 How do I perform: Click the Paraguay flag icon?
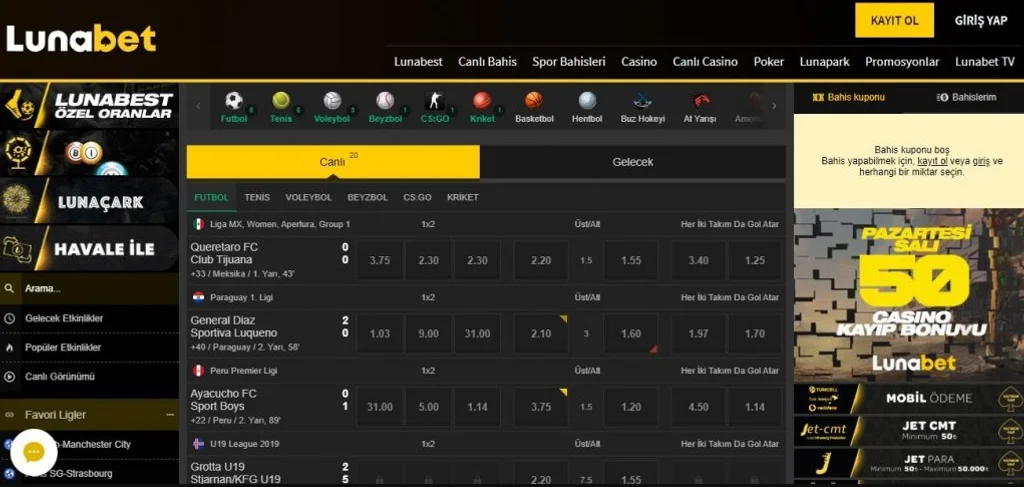pyautogui.click(x=199, y=297)
